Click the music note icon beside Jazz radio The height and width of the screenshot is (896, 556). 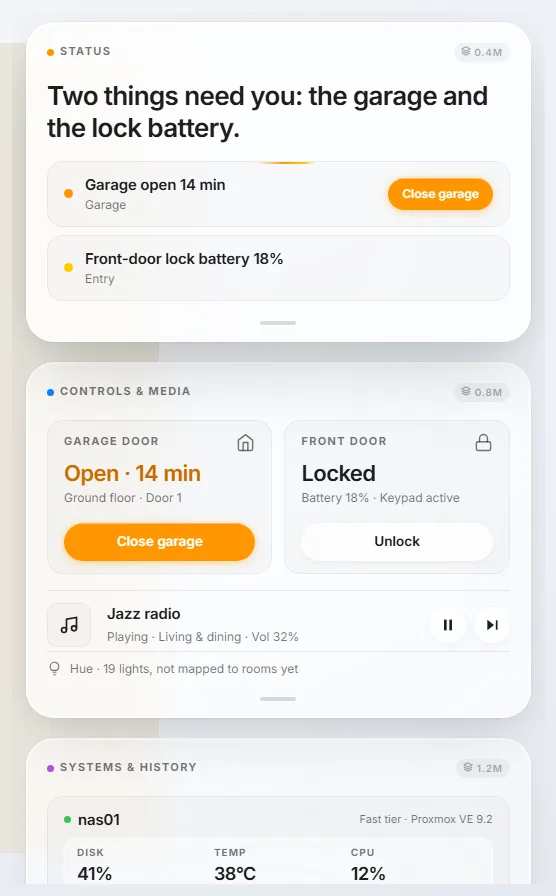tap(69, 625)
